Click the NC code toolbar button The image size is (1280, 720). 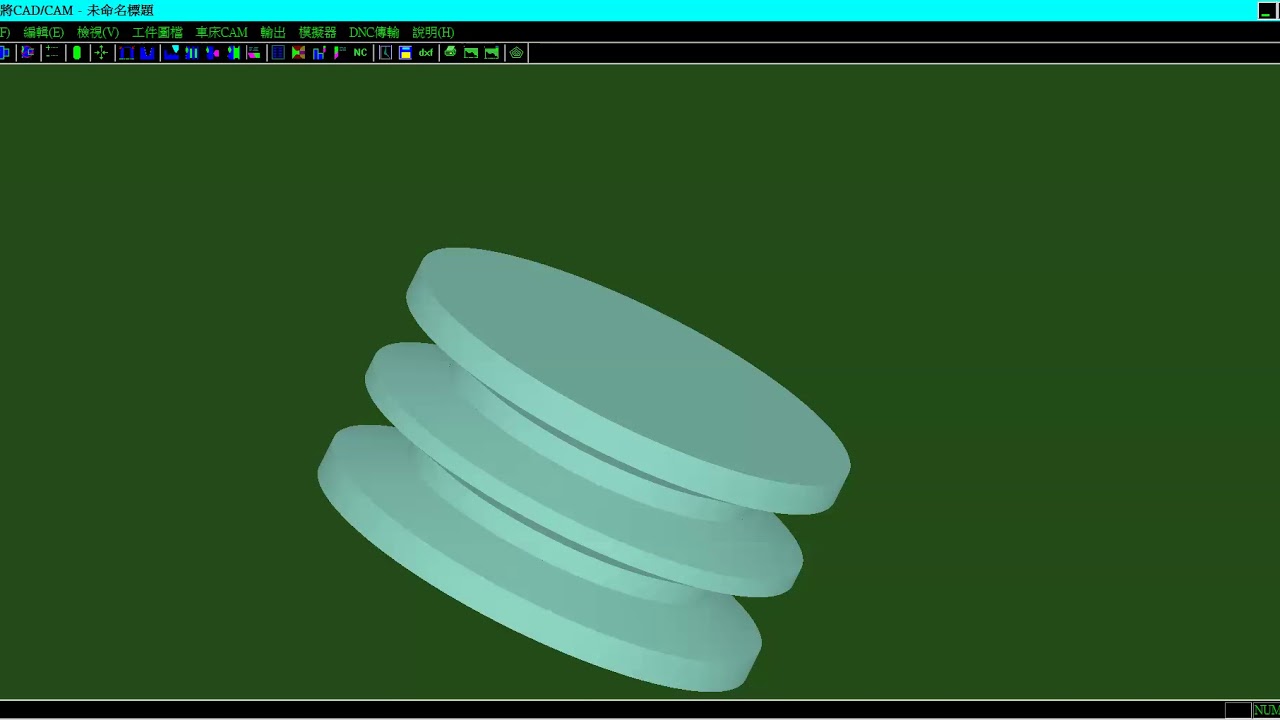360,53
